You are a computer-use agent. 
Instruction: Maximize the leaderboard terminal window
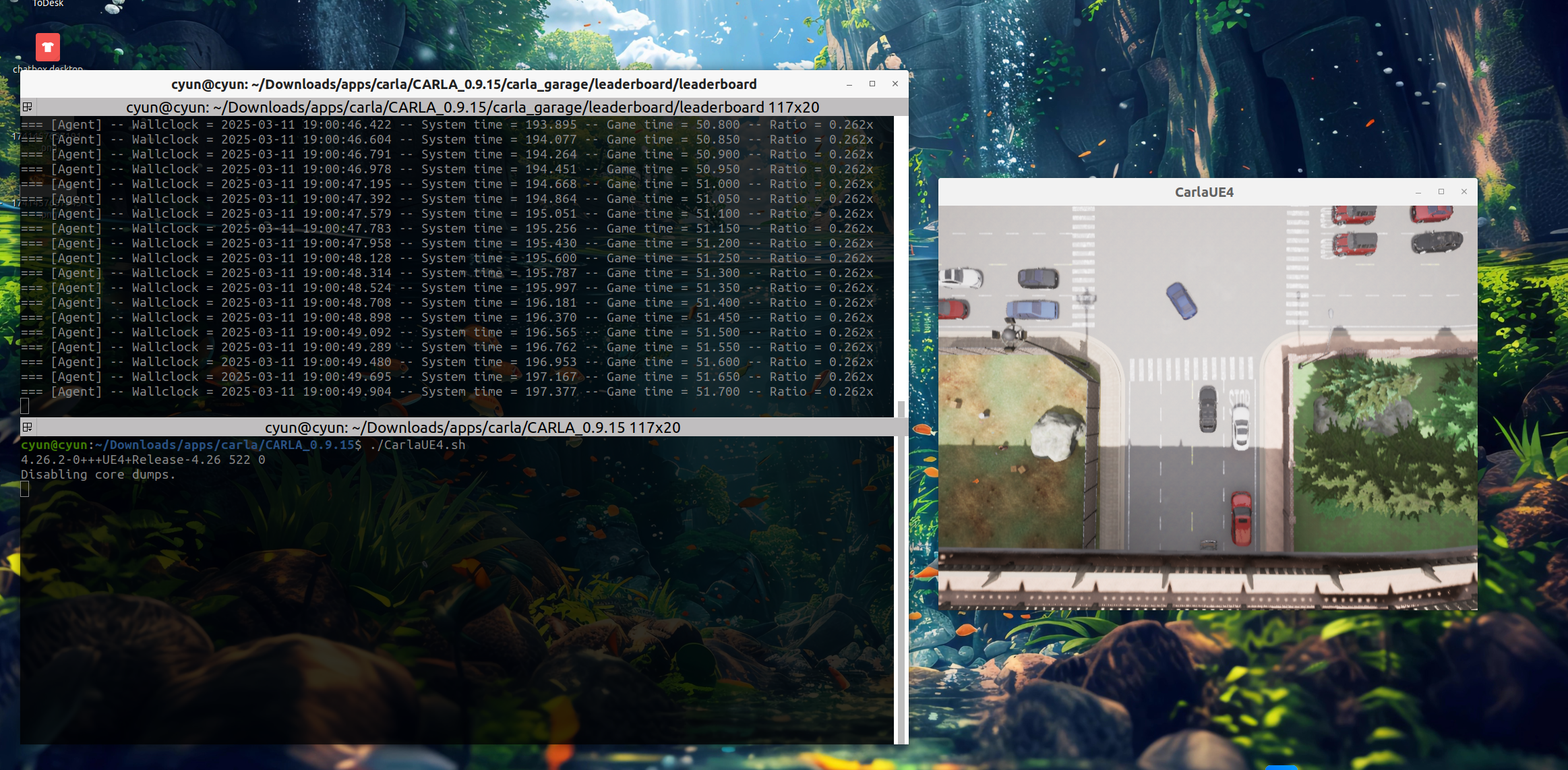pyautogui.click(x=872, y=84)
